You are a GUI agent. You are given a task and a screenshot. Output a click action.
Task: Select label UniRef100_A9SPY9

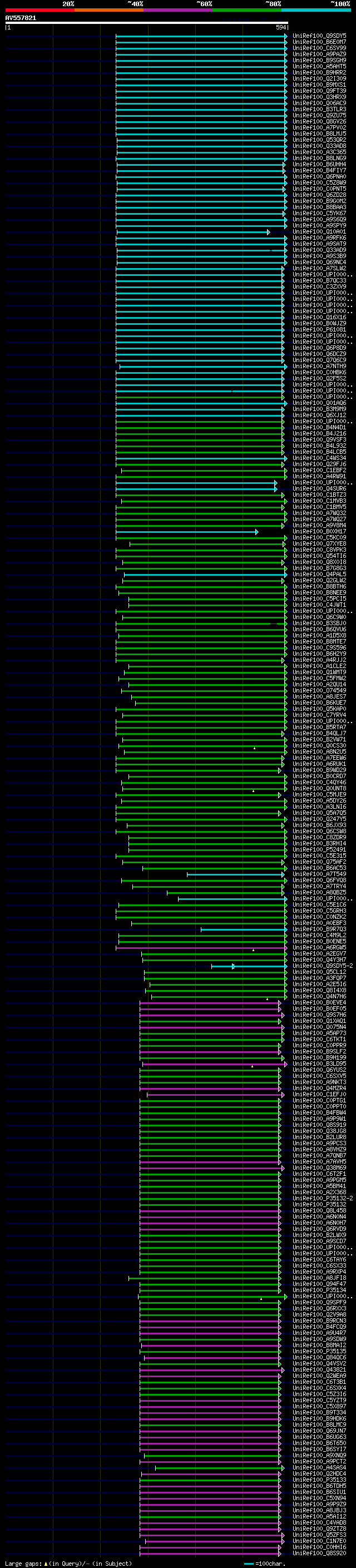pyautogui.click(x=319, y=226)
